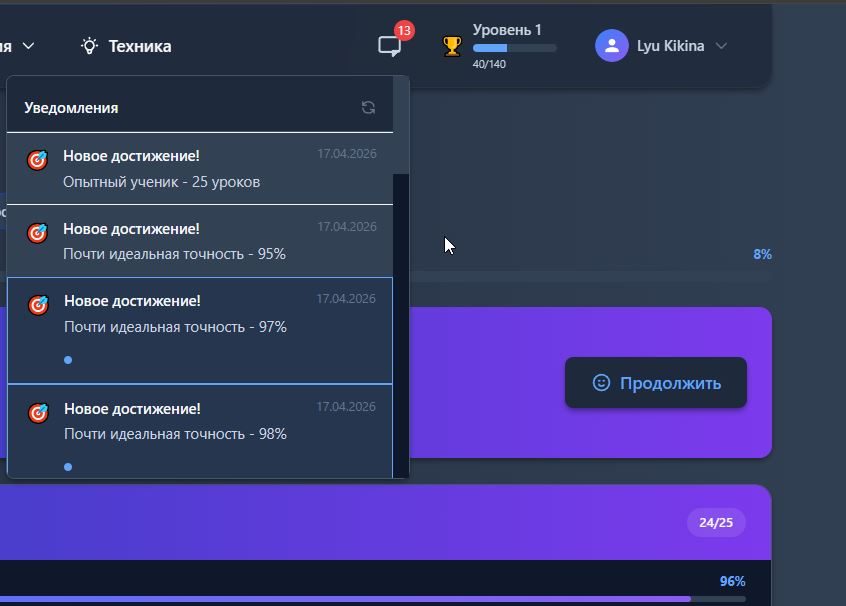846x606 pixels.
Task: Select the Опытный ученик - 25 уроков notification text
Action: coord(161,182)
